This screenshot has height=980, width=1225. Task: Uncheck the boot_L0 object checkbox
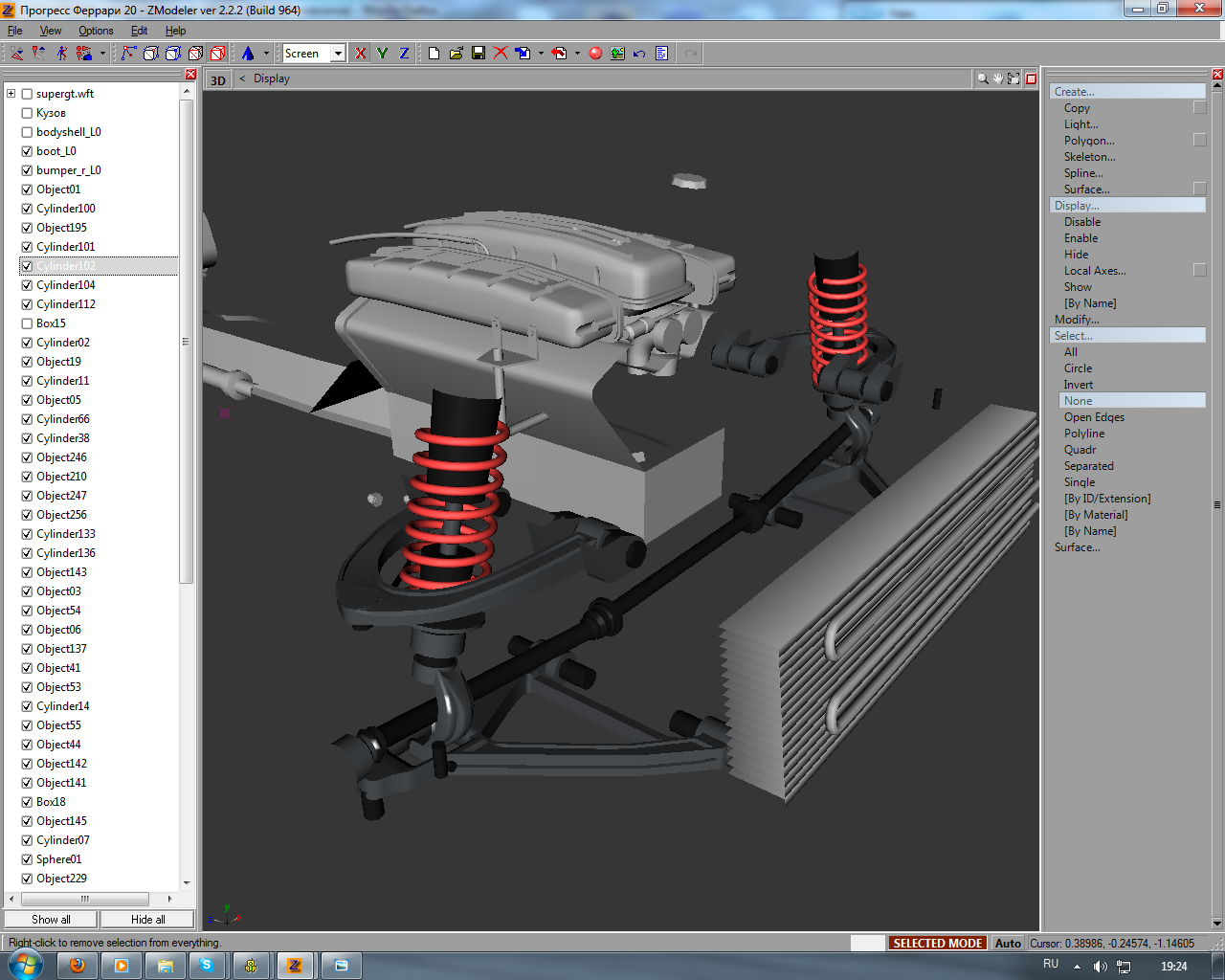click(x=27, y=151)
